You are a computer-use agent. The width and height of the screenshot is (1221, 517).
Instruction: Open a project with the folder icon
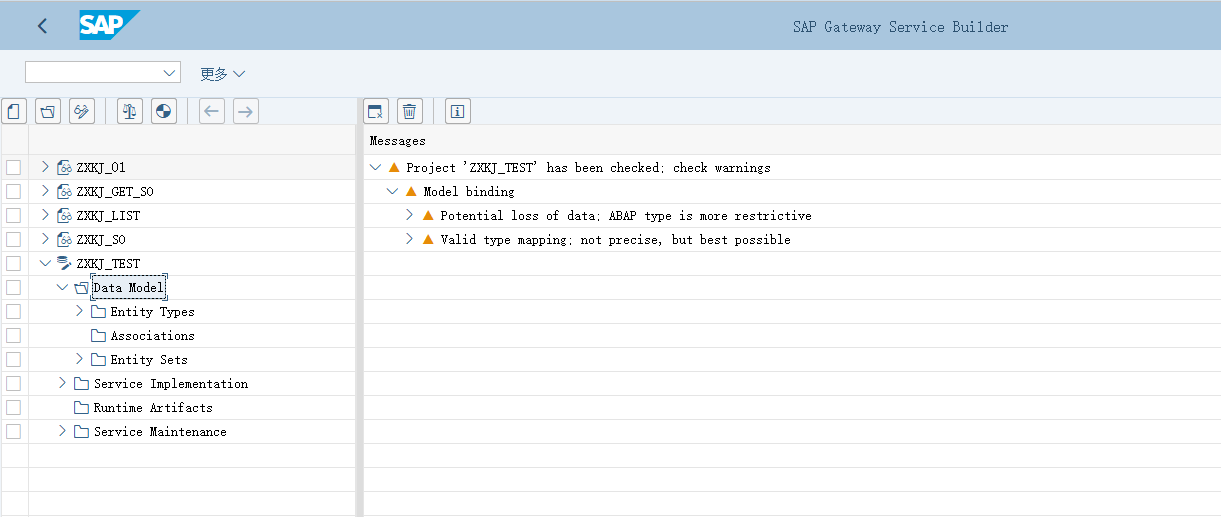(48, 111)
